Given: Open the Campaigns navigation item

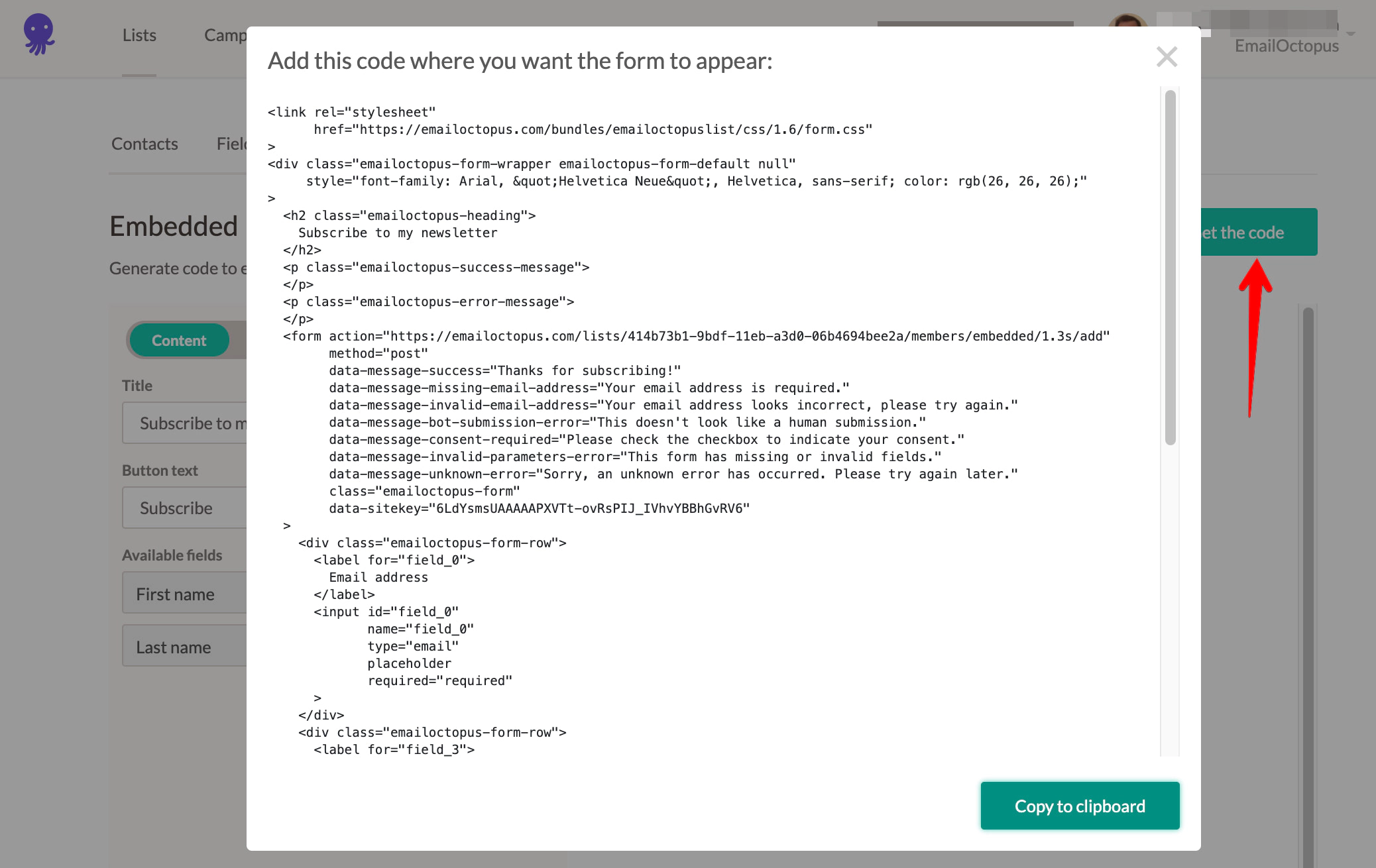Looking at the screenshot, I should (x=225, y=35).
